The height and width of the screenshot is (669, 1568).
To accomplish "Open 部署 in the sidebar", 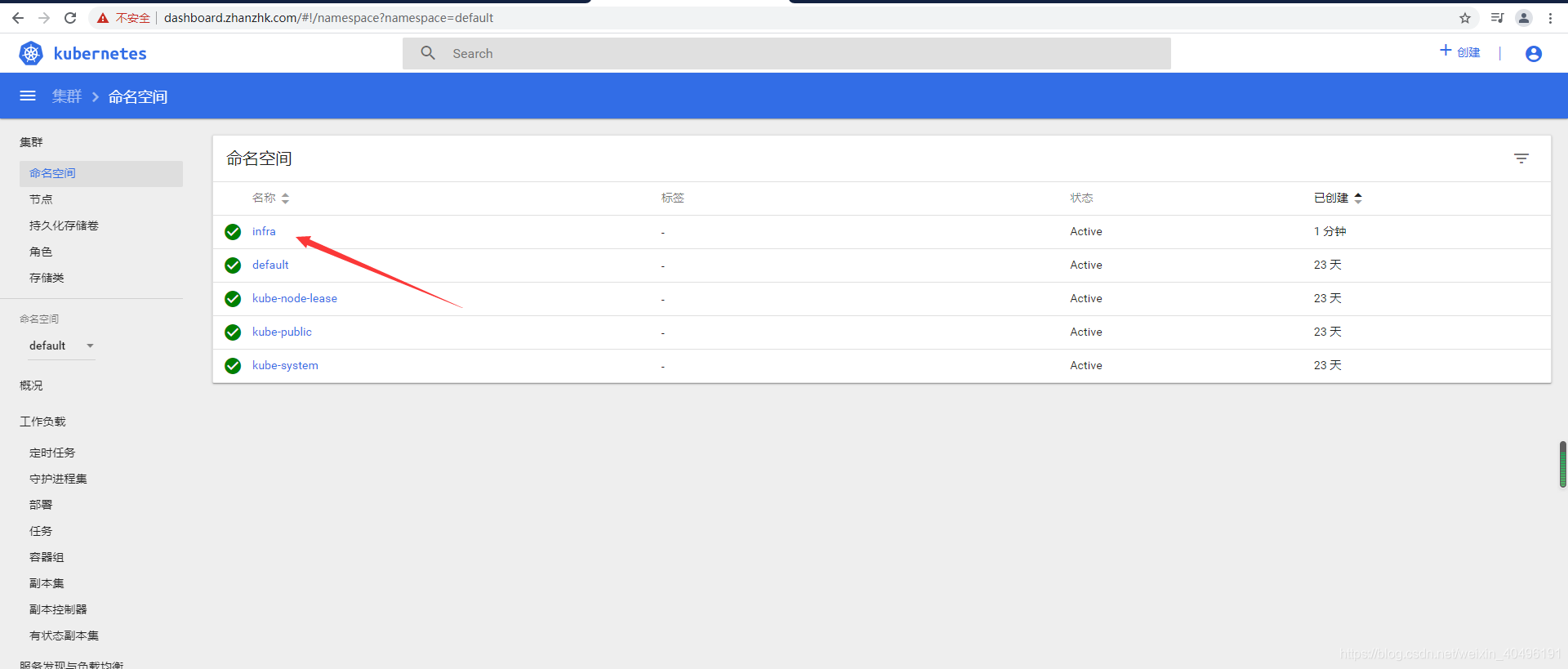I will [x=41, y=505].
